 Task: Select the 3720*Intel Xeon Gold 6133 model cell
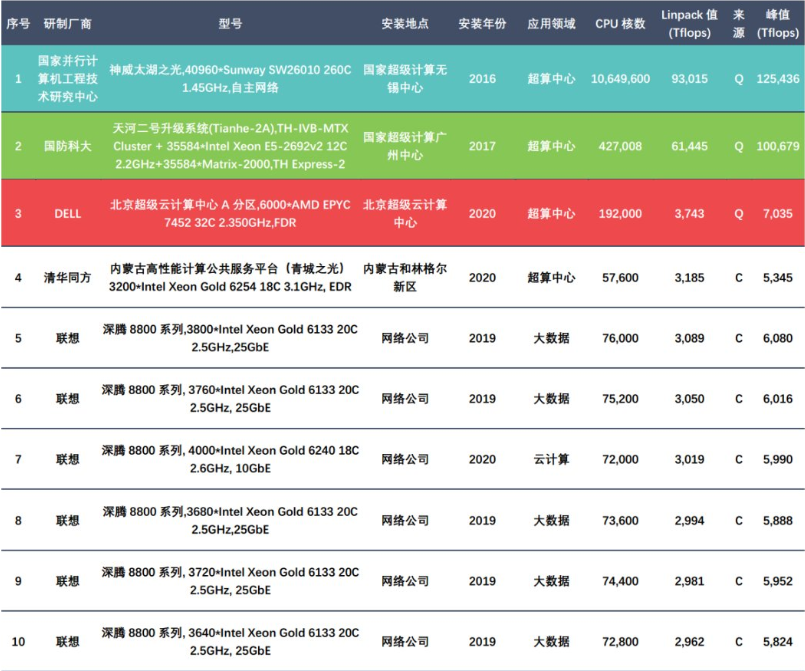[230, 581]
